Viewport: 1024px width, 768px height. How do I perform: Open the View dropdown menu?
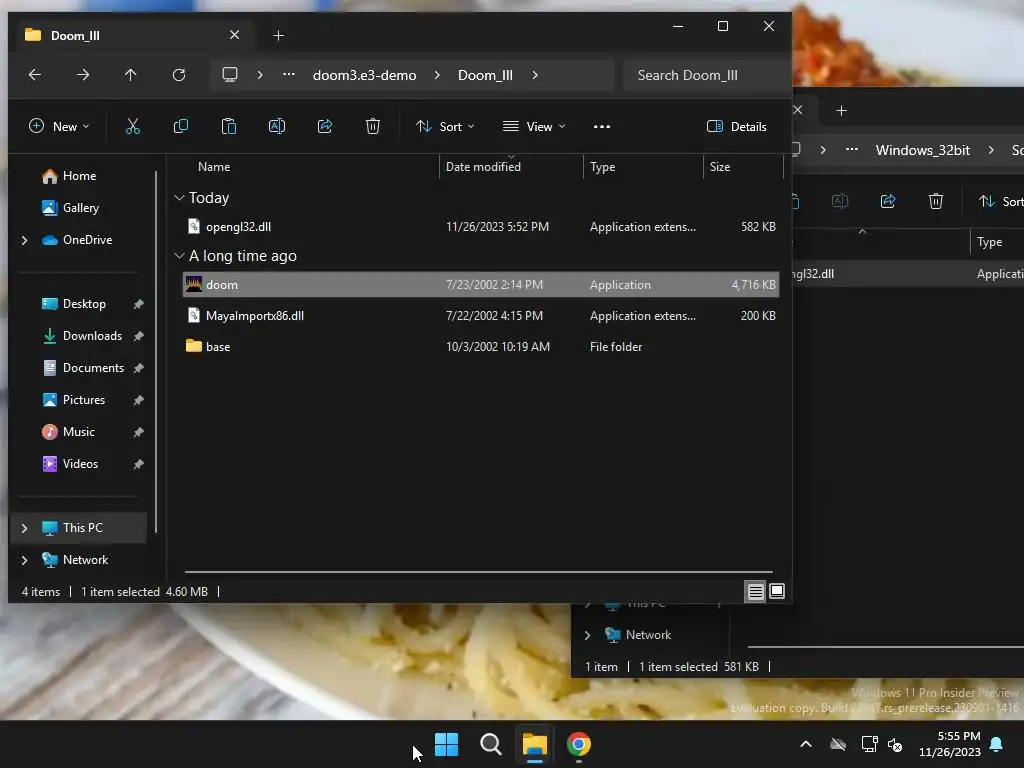[x=534, y=127]
